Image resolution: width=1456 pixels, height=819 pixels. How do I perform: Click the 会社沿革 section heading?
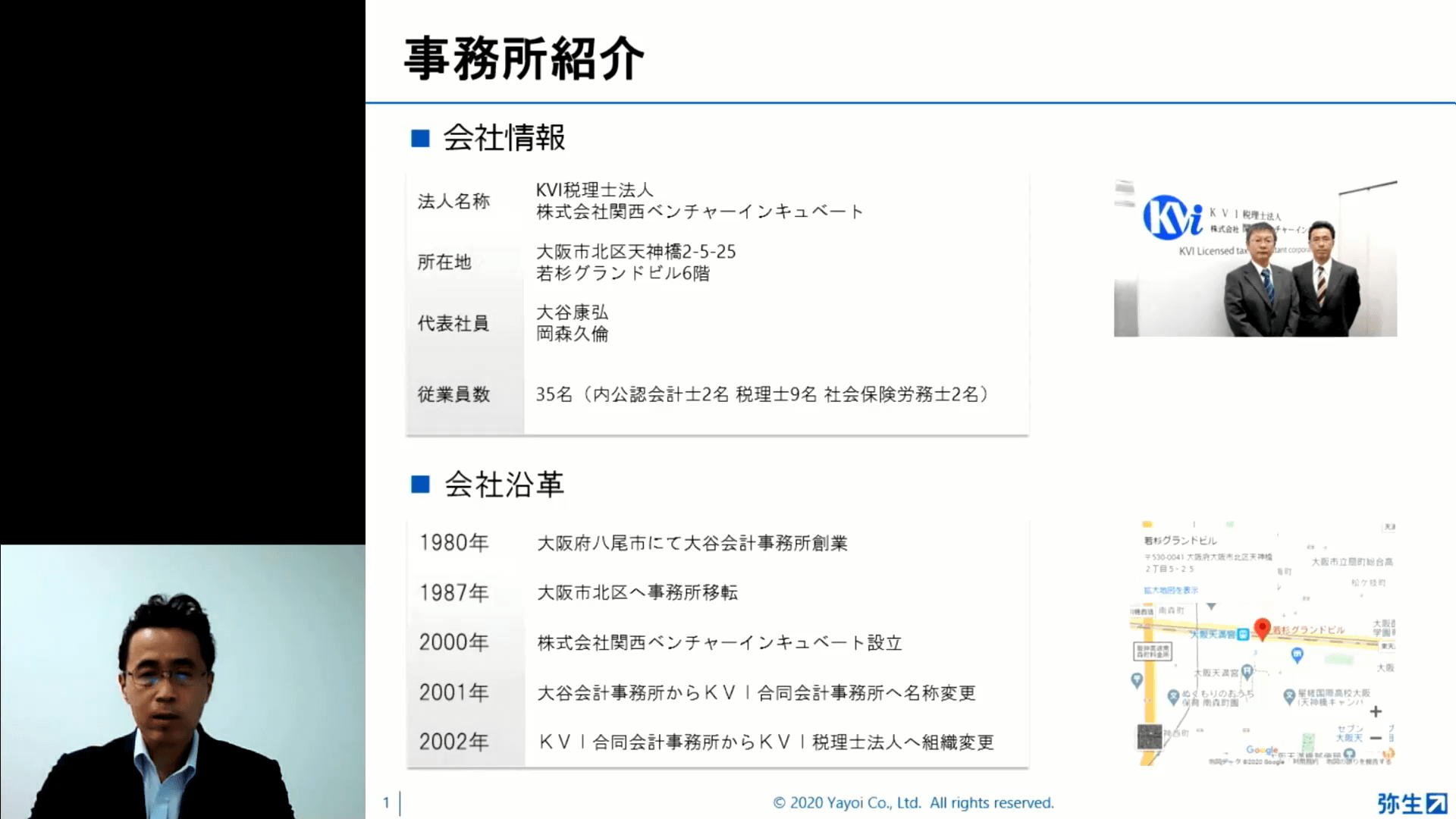tap(504, 485)
